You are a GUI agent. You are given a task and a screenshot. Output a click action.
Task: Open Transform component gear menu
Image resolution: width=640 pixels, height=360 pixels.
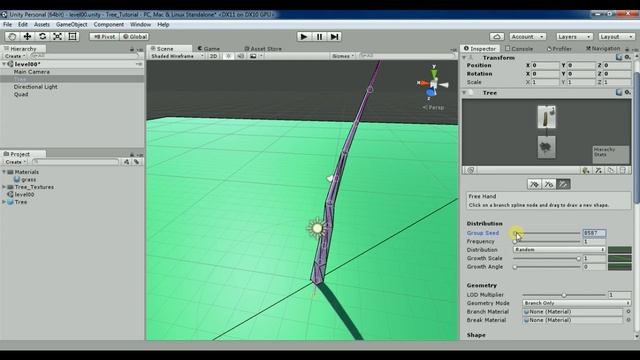(628, 58)
